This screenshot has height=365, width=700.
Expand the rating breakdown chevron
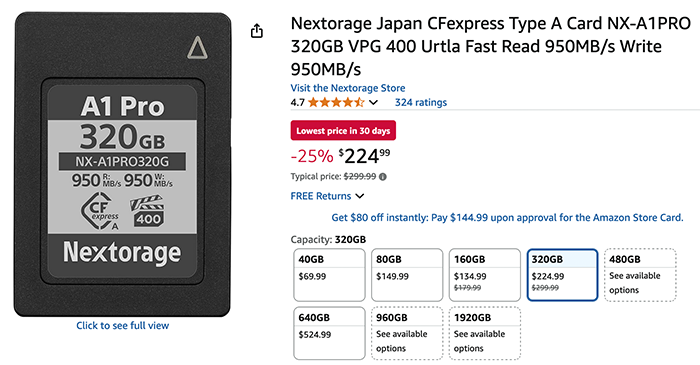click(x=374, y=103)
